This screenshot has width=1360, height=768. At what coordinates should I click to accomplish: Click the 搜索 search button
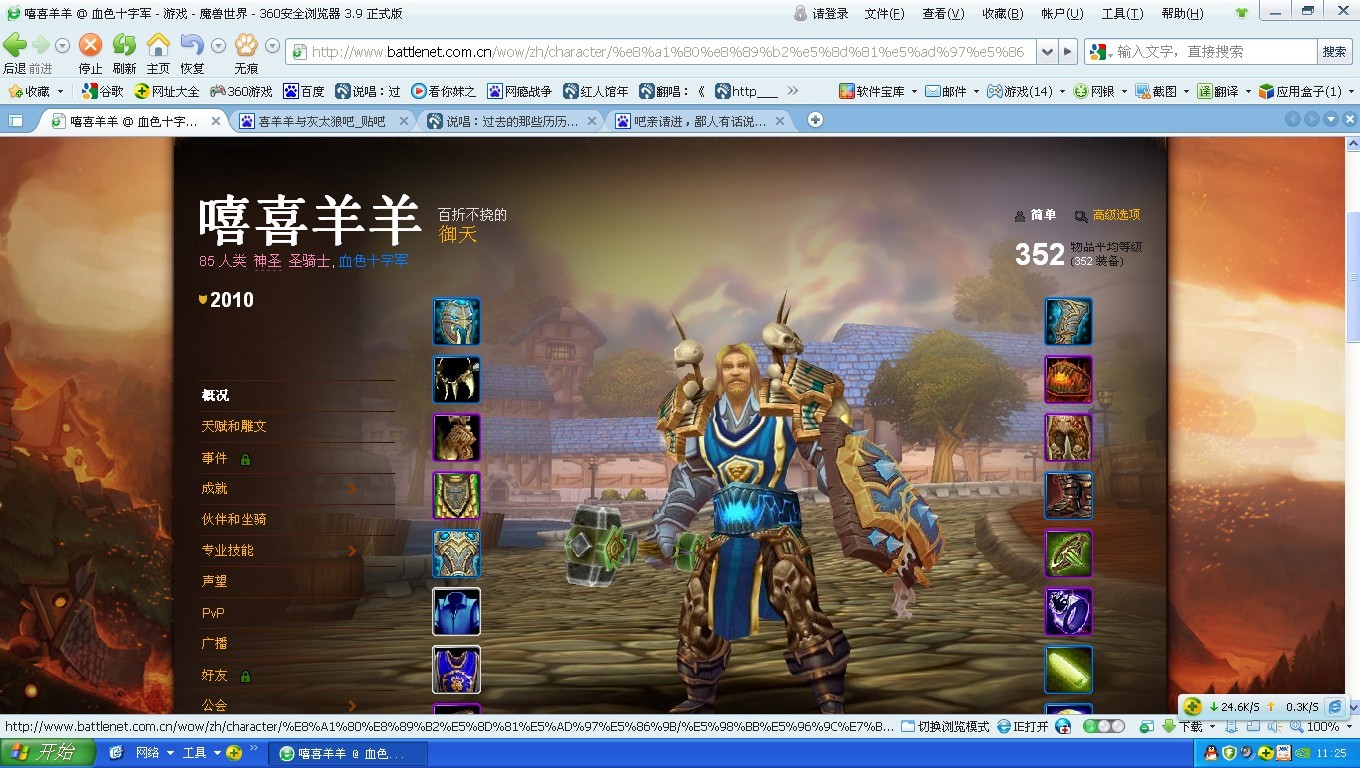(x=1334, y=52)
